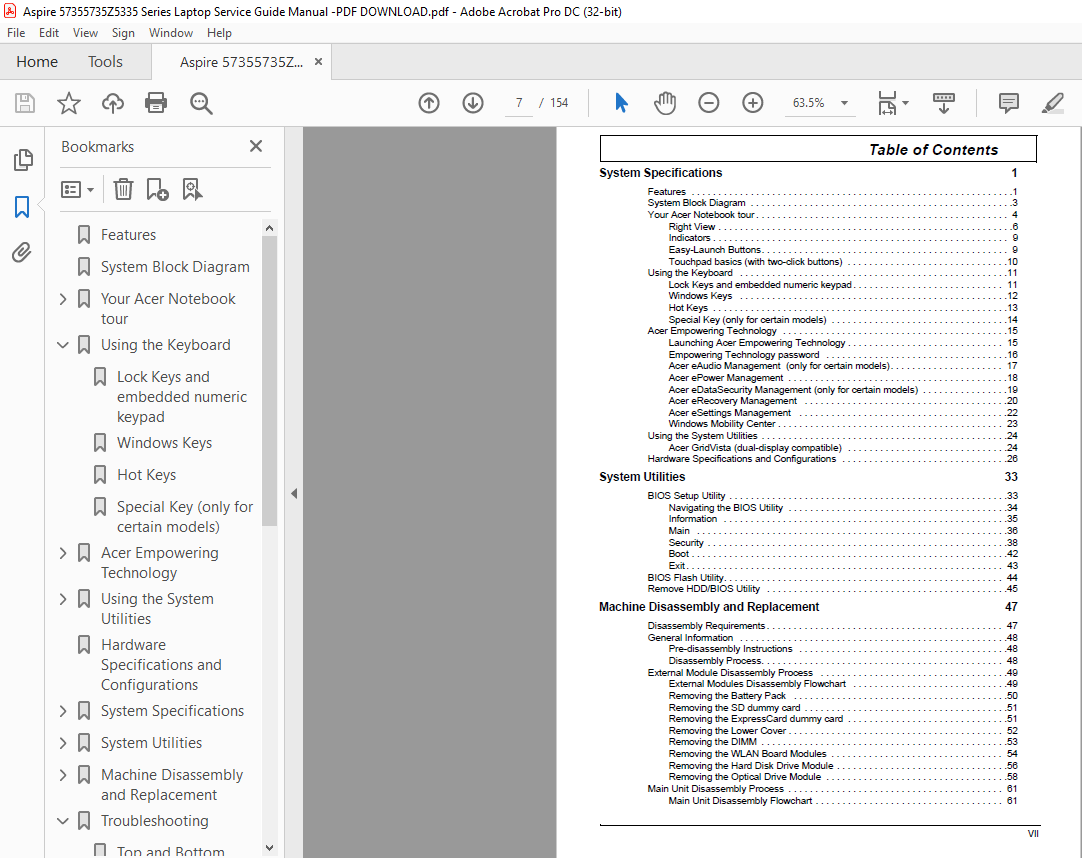The height and width of the screenshot is (858, 1082).
Task: Print the document
Action: click(156, 103)
